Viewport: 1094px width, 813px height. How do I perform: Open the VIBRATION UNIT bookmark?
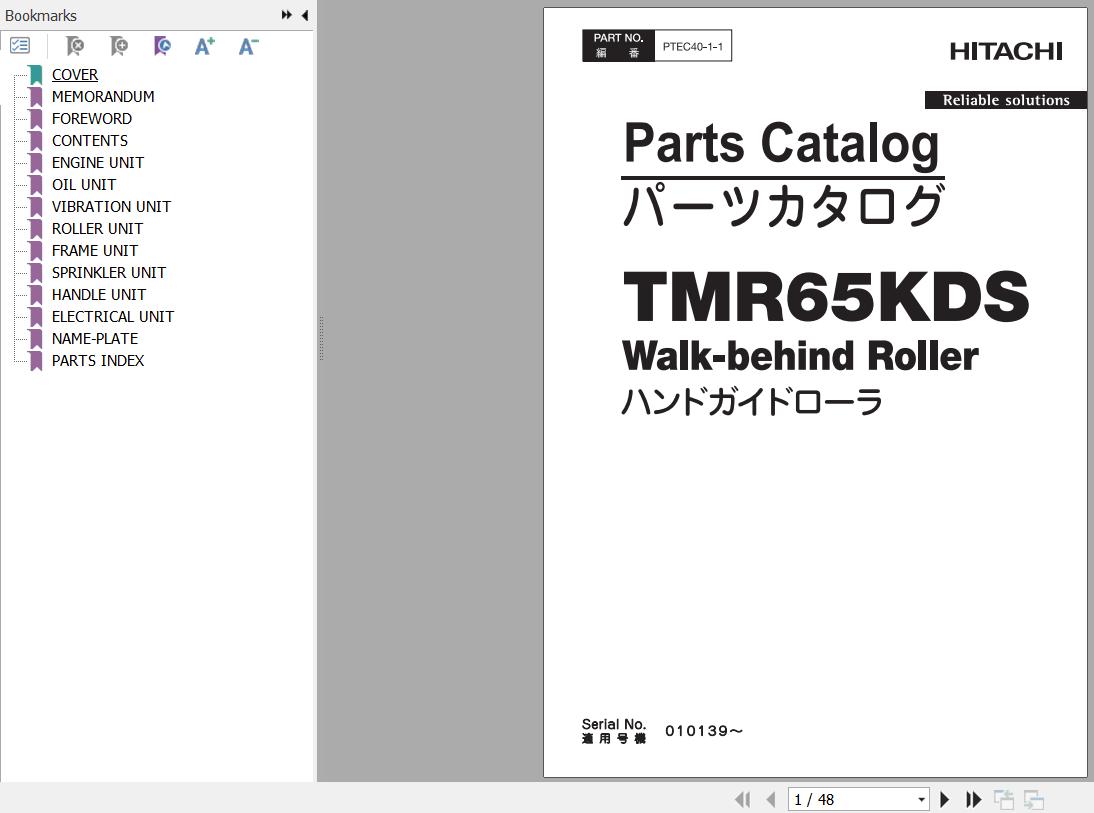[x=111, y=207]
